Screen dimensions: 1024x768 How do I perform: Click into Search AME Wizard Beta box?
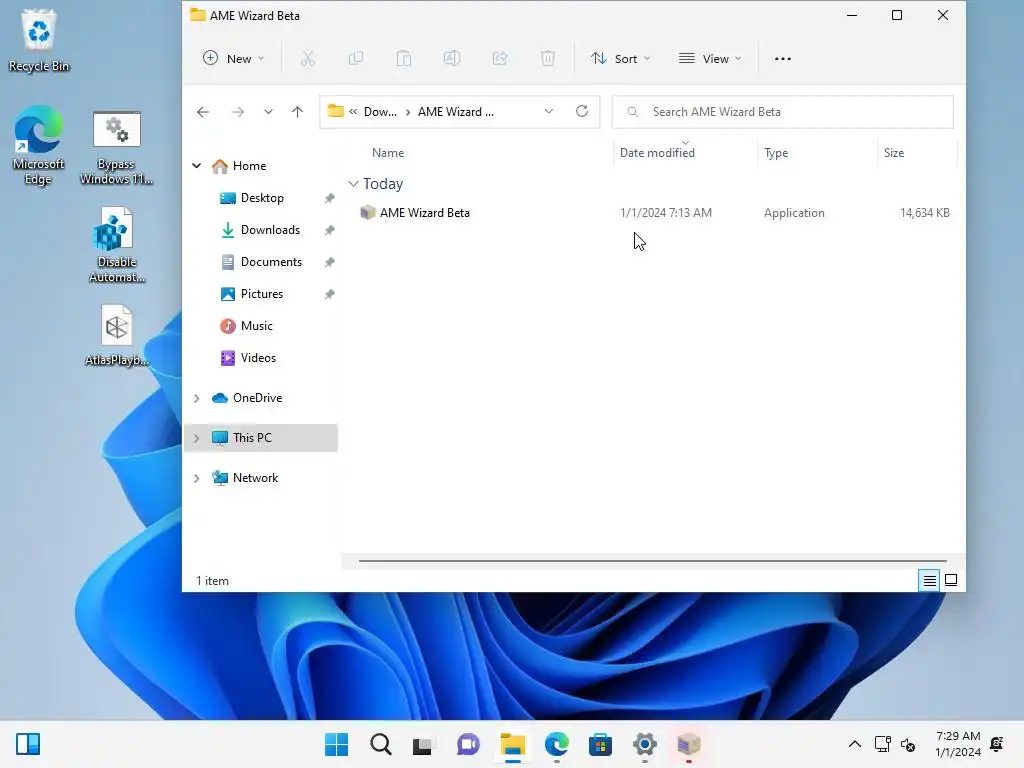(x=782, y=112)
